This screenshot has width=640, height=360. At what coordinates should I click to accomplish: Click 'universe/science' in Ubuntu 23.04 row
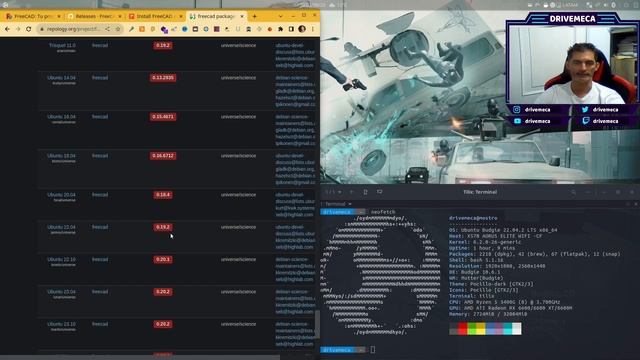pyautogui.click(x=238, y=292)
